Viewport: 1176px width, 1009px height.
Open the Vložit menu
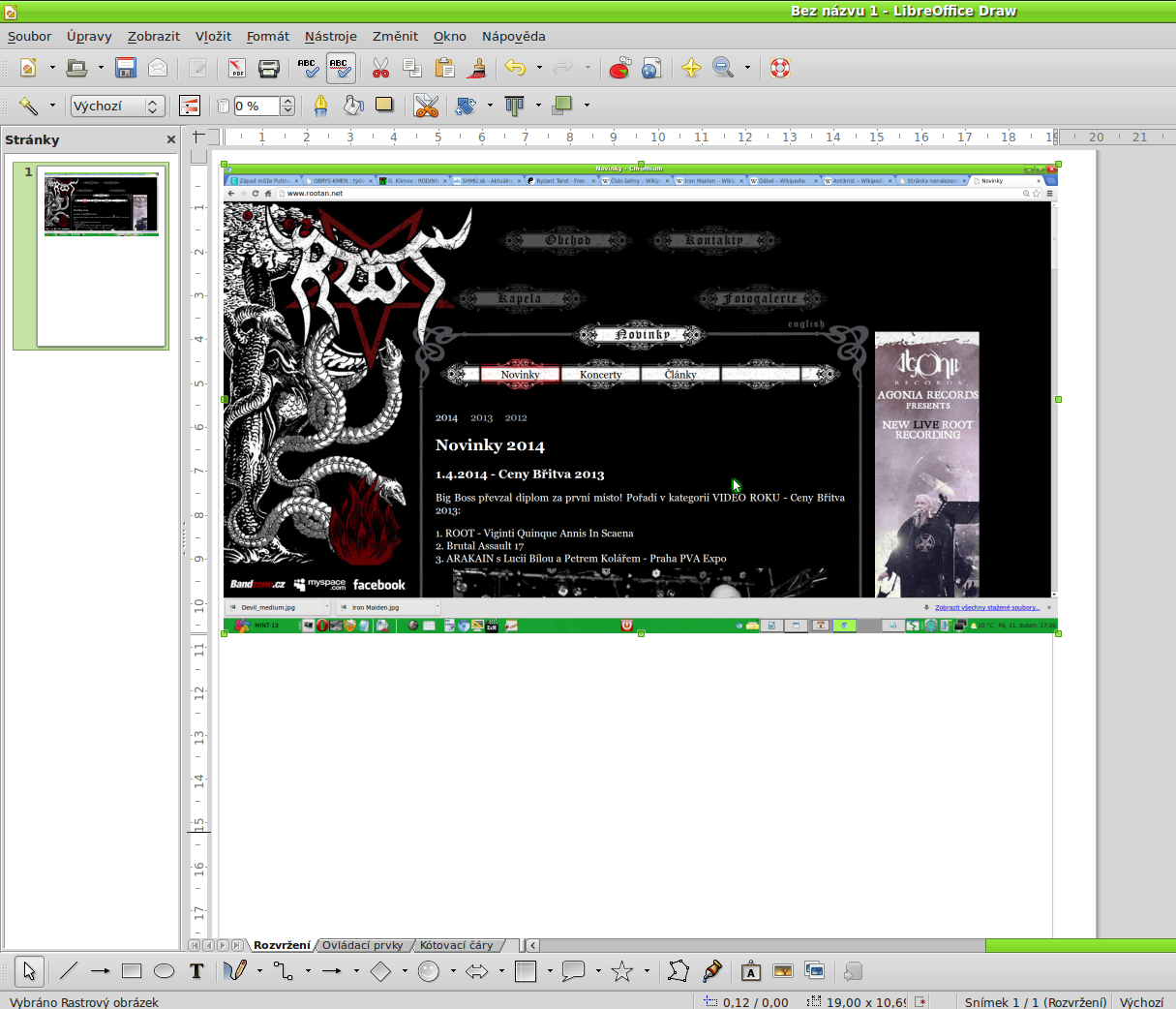[213, 36]
